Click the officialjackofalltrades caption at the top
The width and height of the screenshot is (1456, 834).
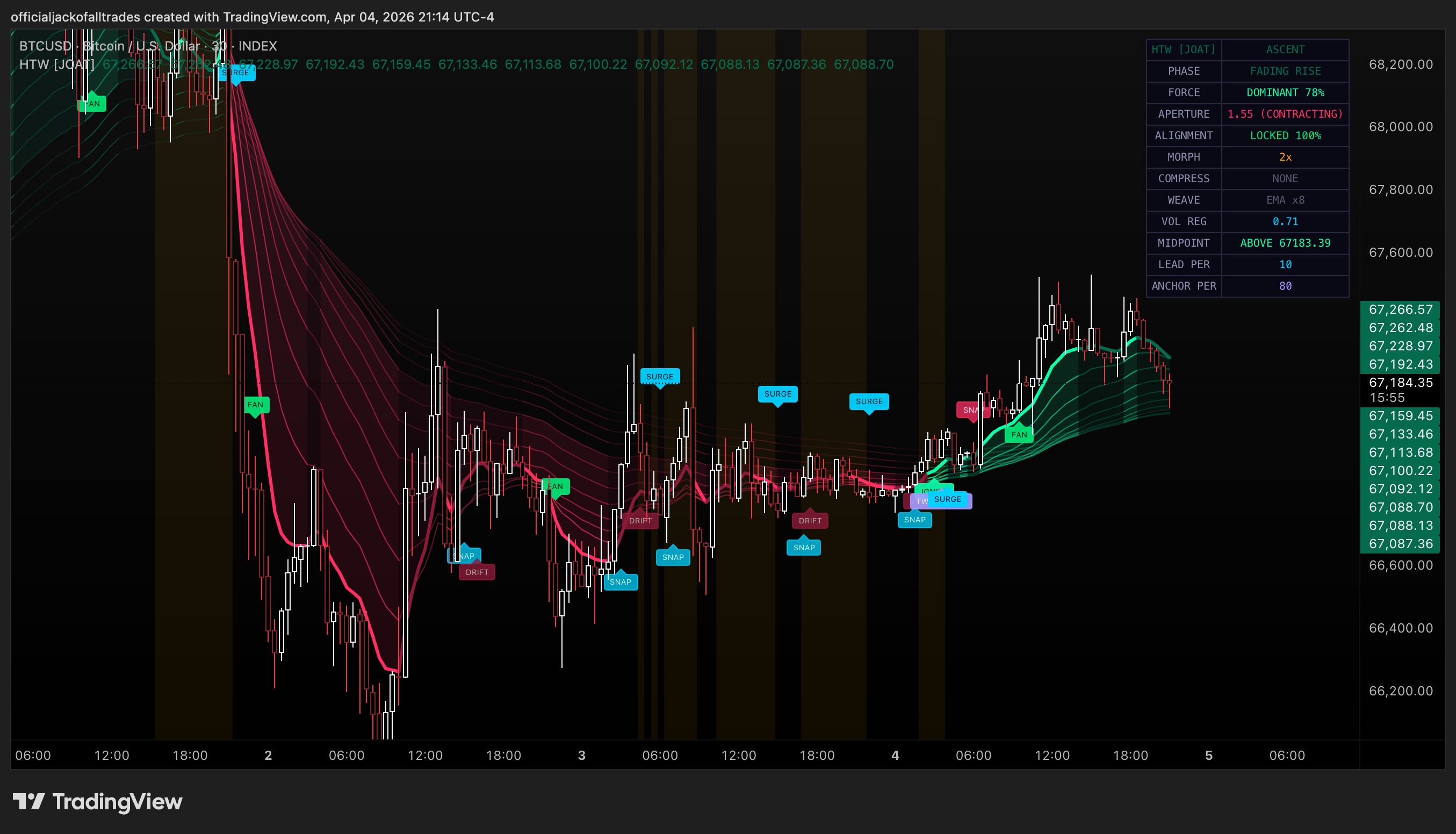coord(253,17)
